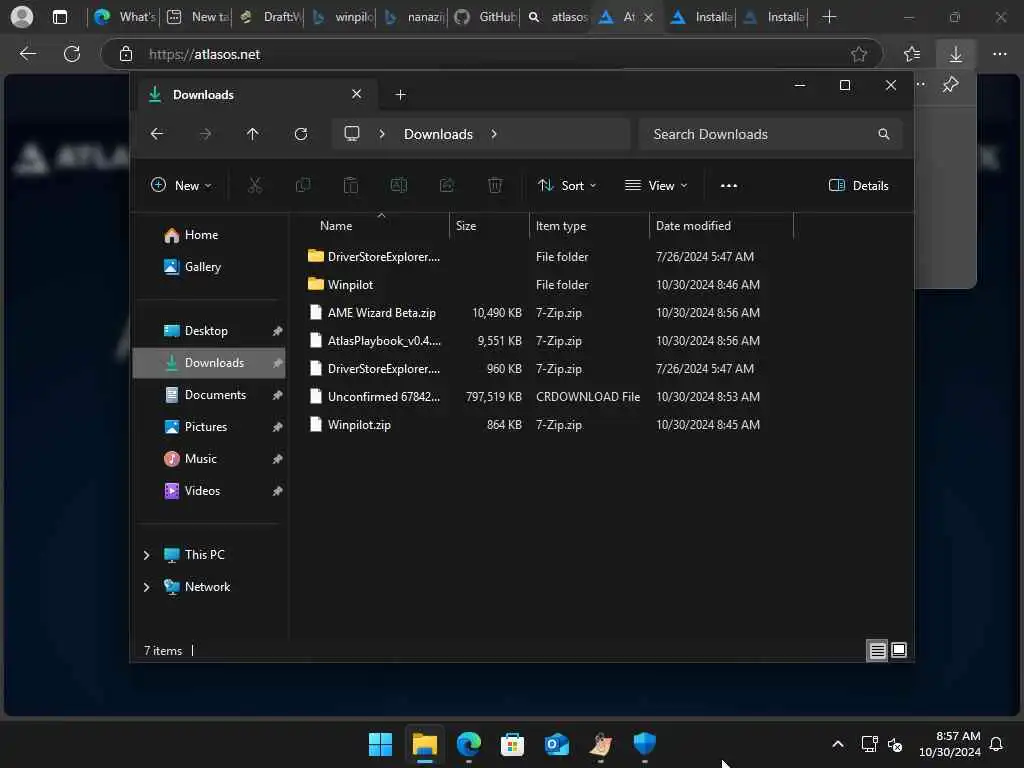1024x768 pixels.
Task: Switch to the winpilot browser tab
Action: click(343, 17)
